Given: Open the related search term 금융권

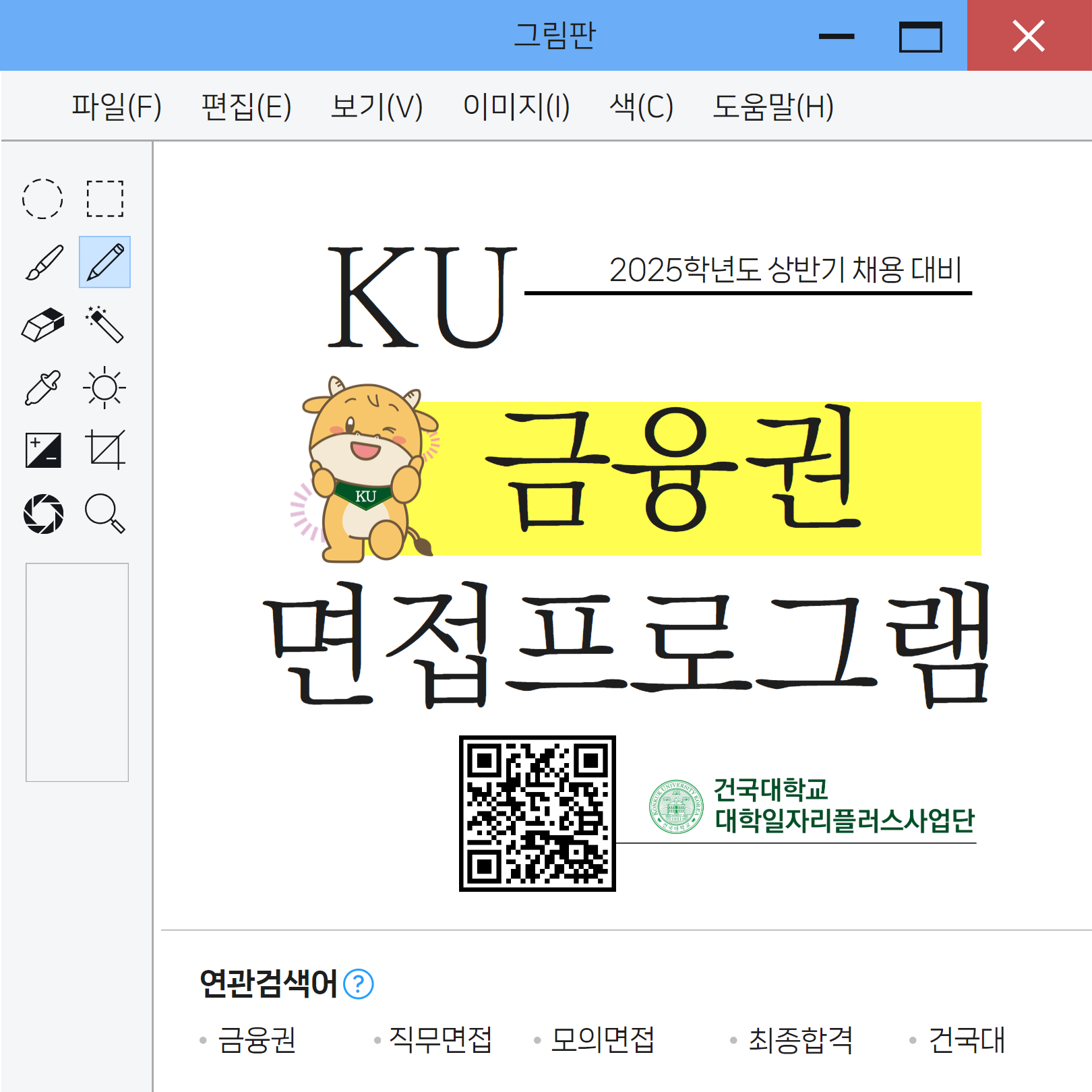Looking at the screenshot, I should pos(257,1040).
